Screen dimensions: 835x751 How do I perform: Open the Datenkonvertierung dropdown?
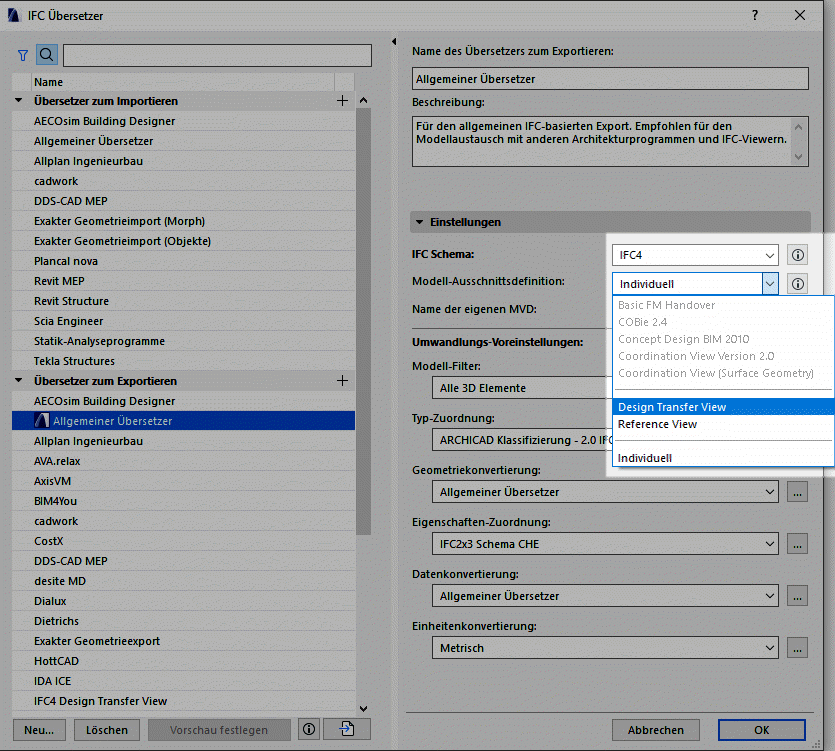(605, 596)
